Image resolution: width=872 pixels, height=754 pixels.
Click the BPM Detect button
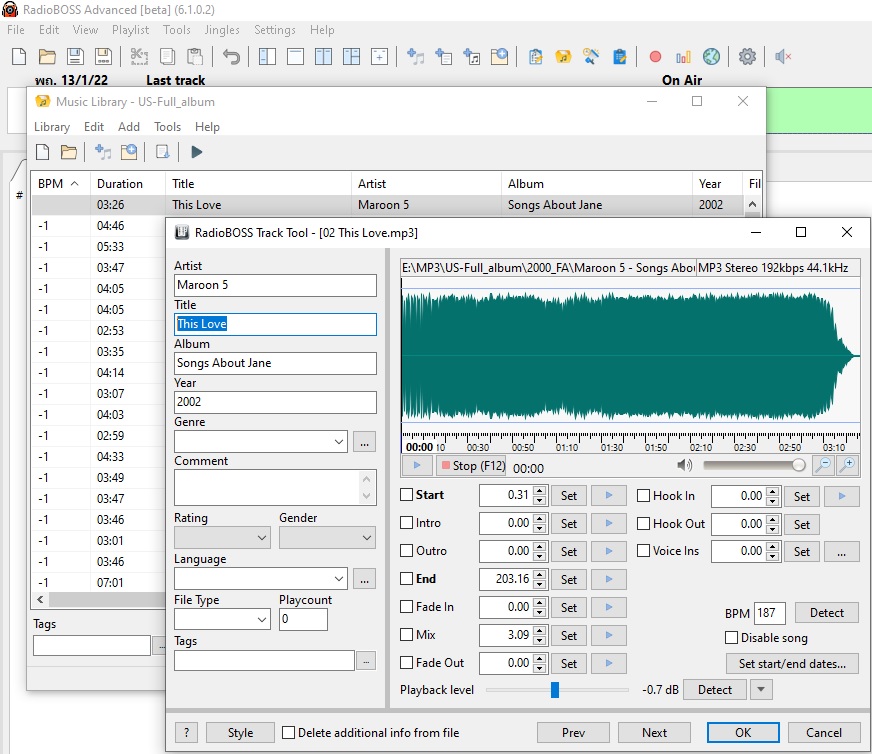(826, 613)
